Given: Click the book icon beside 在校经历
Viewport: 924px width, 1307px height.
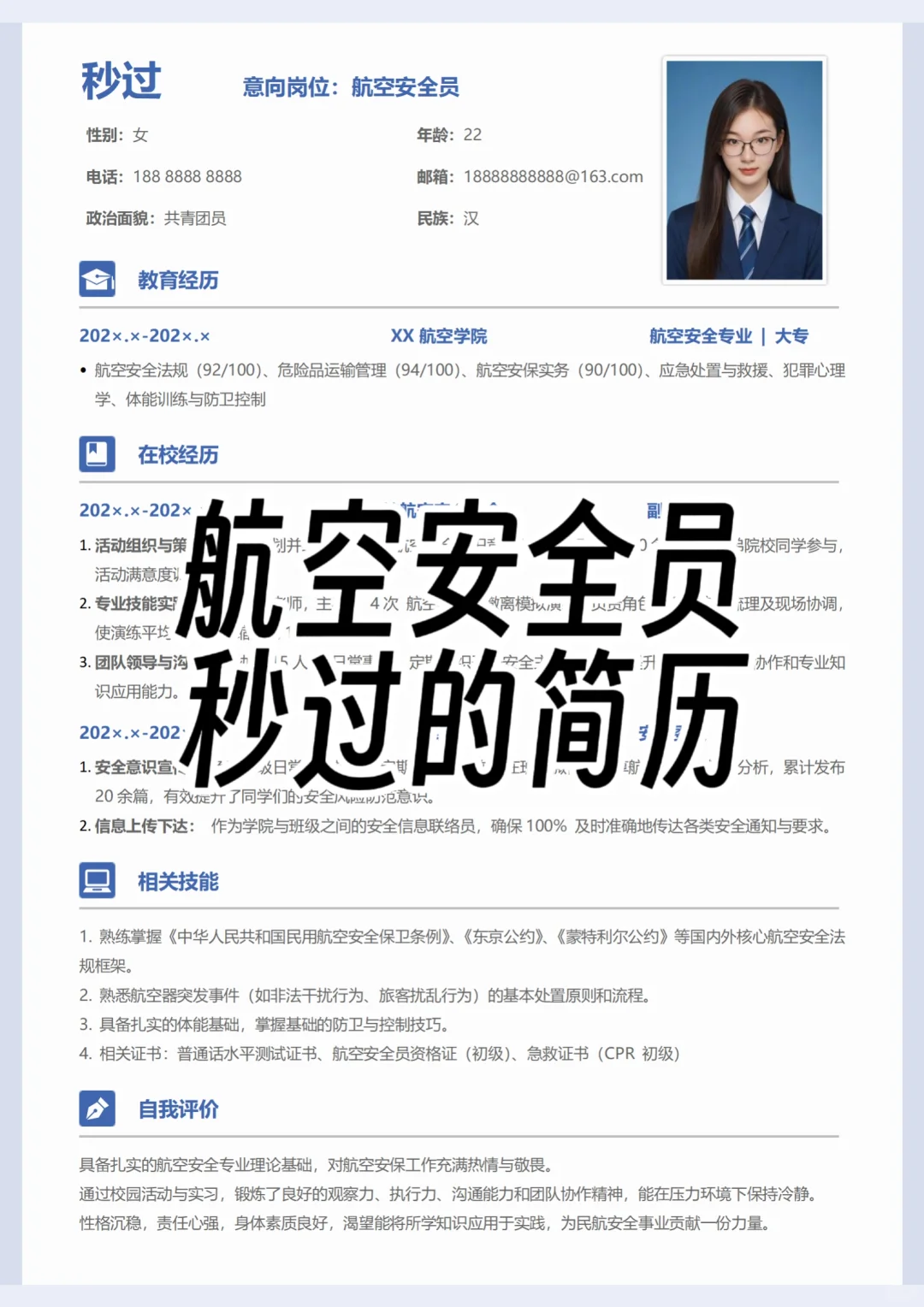Looking at the screenshot, I should pyautogui.click(x=97, y=453).
